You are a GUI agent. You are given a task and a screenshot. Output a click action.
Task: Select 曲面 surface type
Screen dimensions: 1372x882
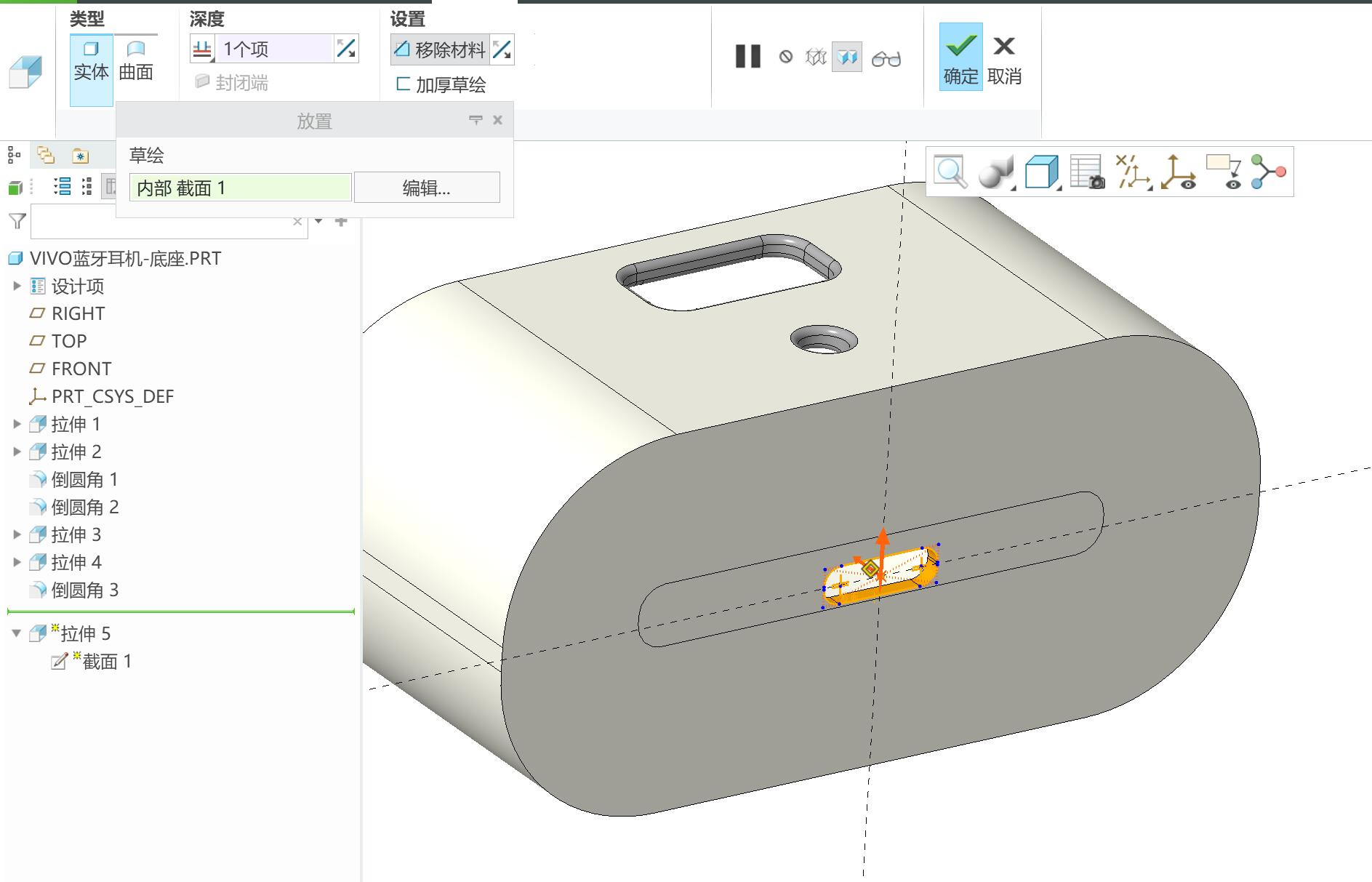tap(136, 61)
